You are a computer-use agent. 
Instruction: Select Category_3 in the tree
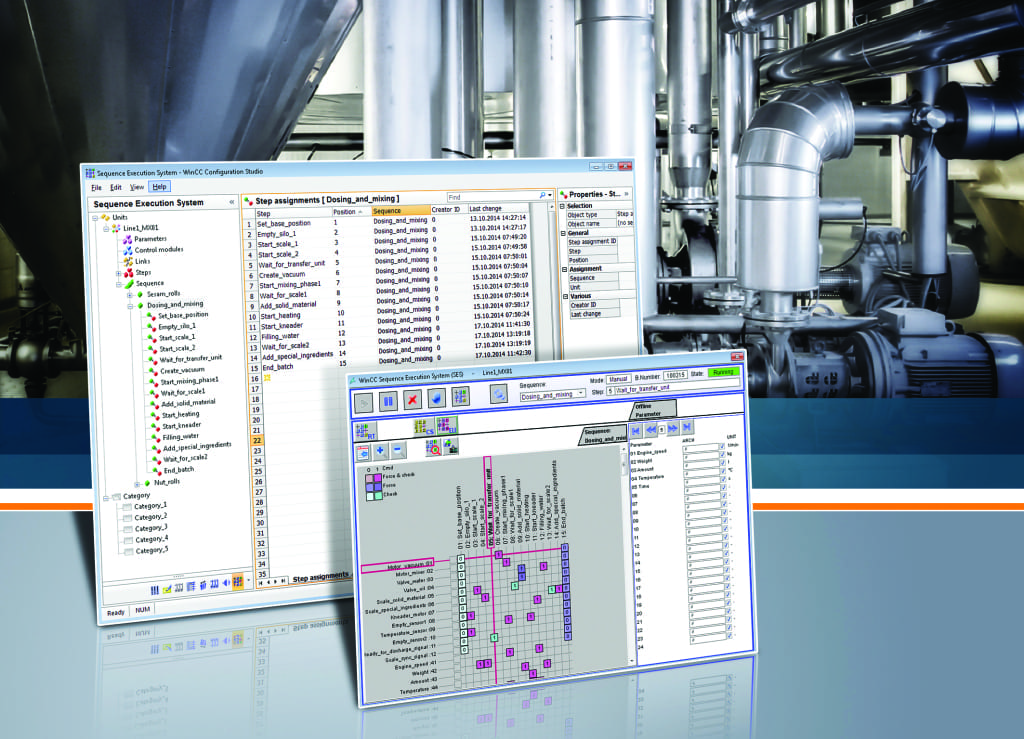click(151, 527)
